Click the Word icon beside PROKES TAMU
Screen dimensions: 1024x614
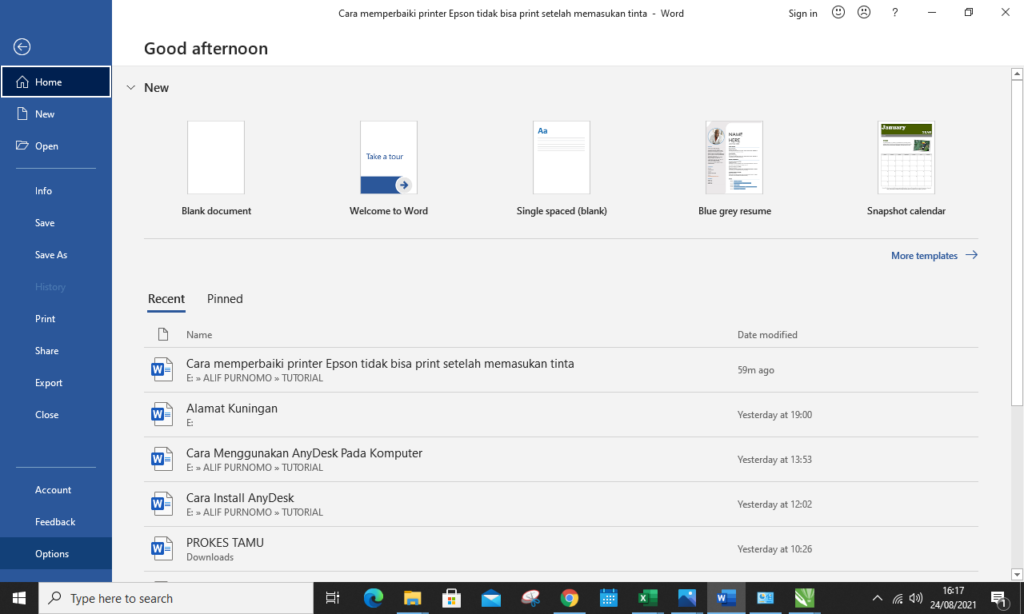[x=161, y=548]
